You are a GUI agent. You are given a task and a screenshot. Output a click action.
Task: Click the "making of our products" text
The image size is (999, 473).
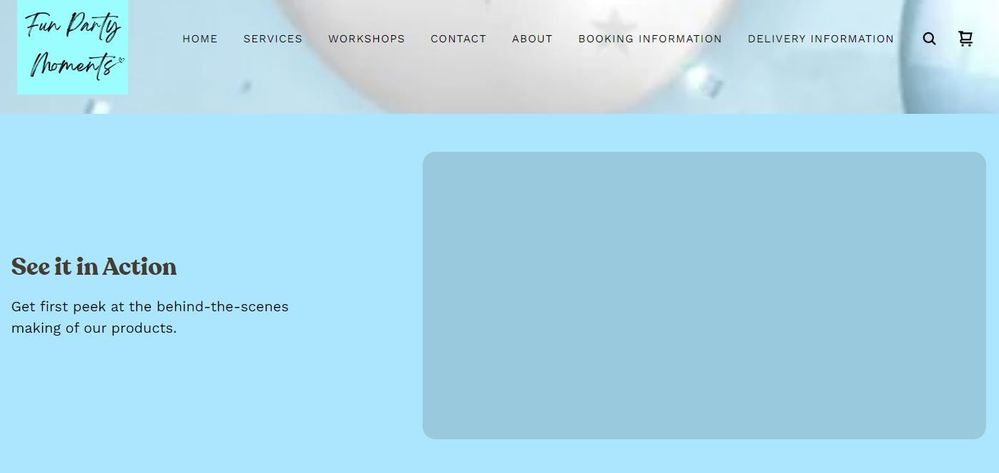pos(94,328)
